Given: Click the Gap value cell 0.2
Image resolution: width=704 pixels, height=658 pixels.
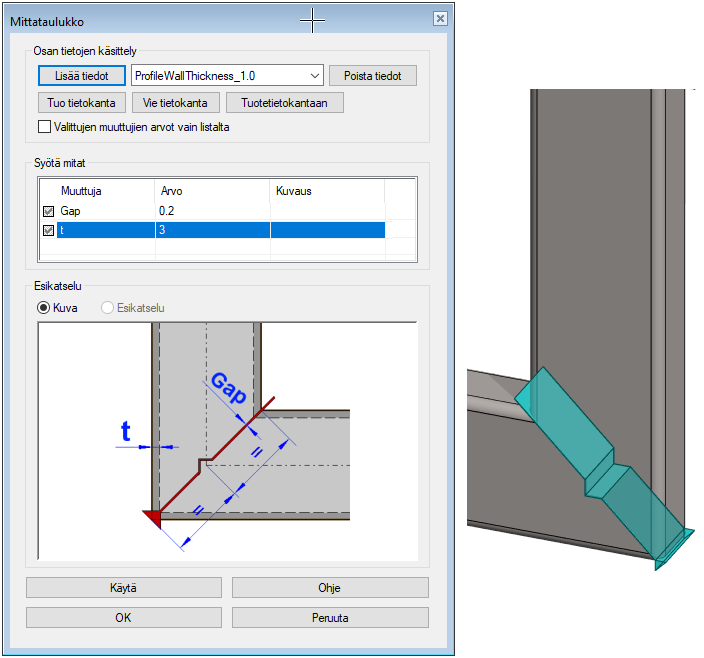Looking at the screenshot, I should coord(210,211).
